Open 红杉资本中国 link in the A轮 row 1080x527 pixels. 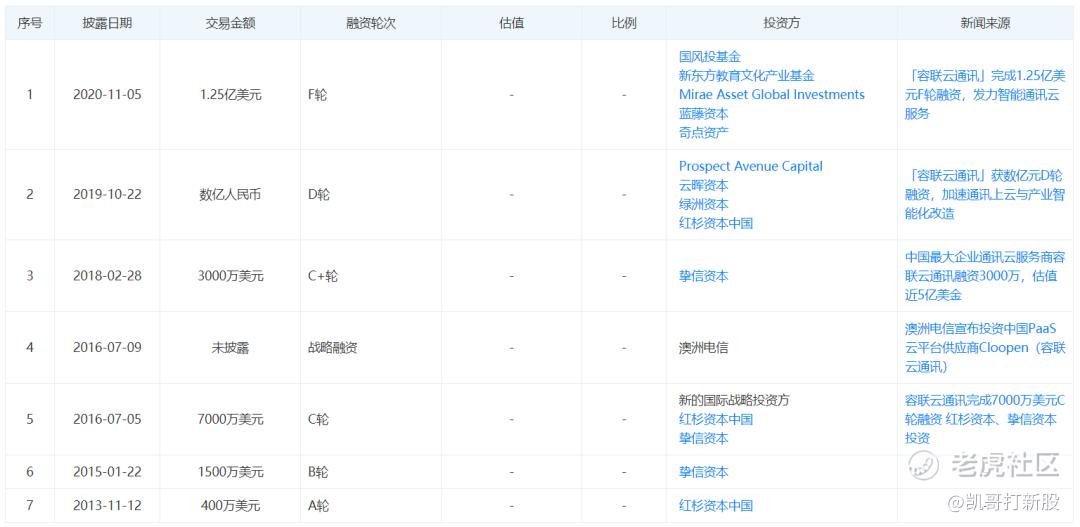pyautogui.click(x=716, y=506)
